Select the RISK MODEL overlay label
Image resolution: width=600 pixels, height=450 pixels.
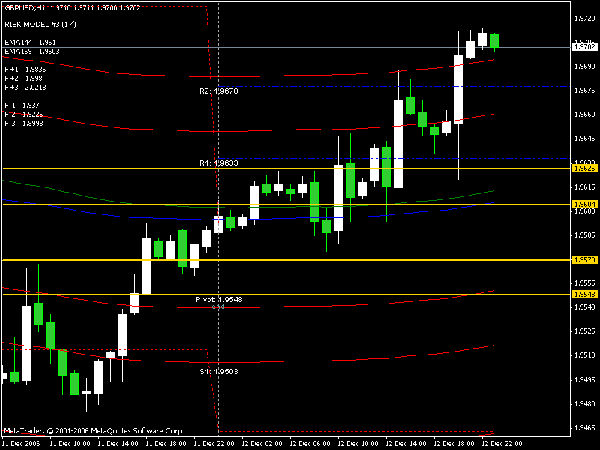[x=40, y=24]
